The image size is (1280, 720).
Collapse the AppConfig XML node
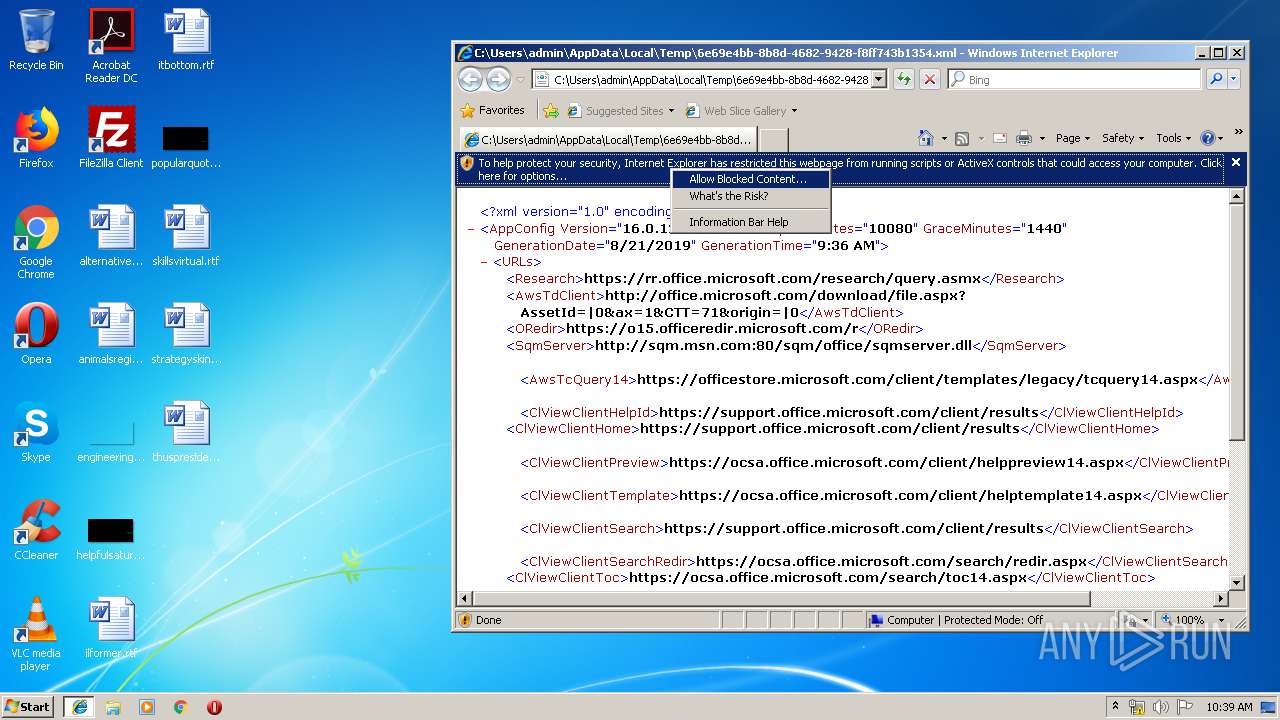click(x=471, y=229)
